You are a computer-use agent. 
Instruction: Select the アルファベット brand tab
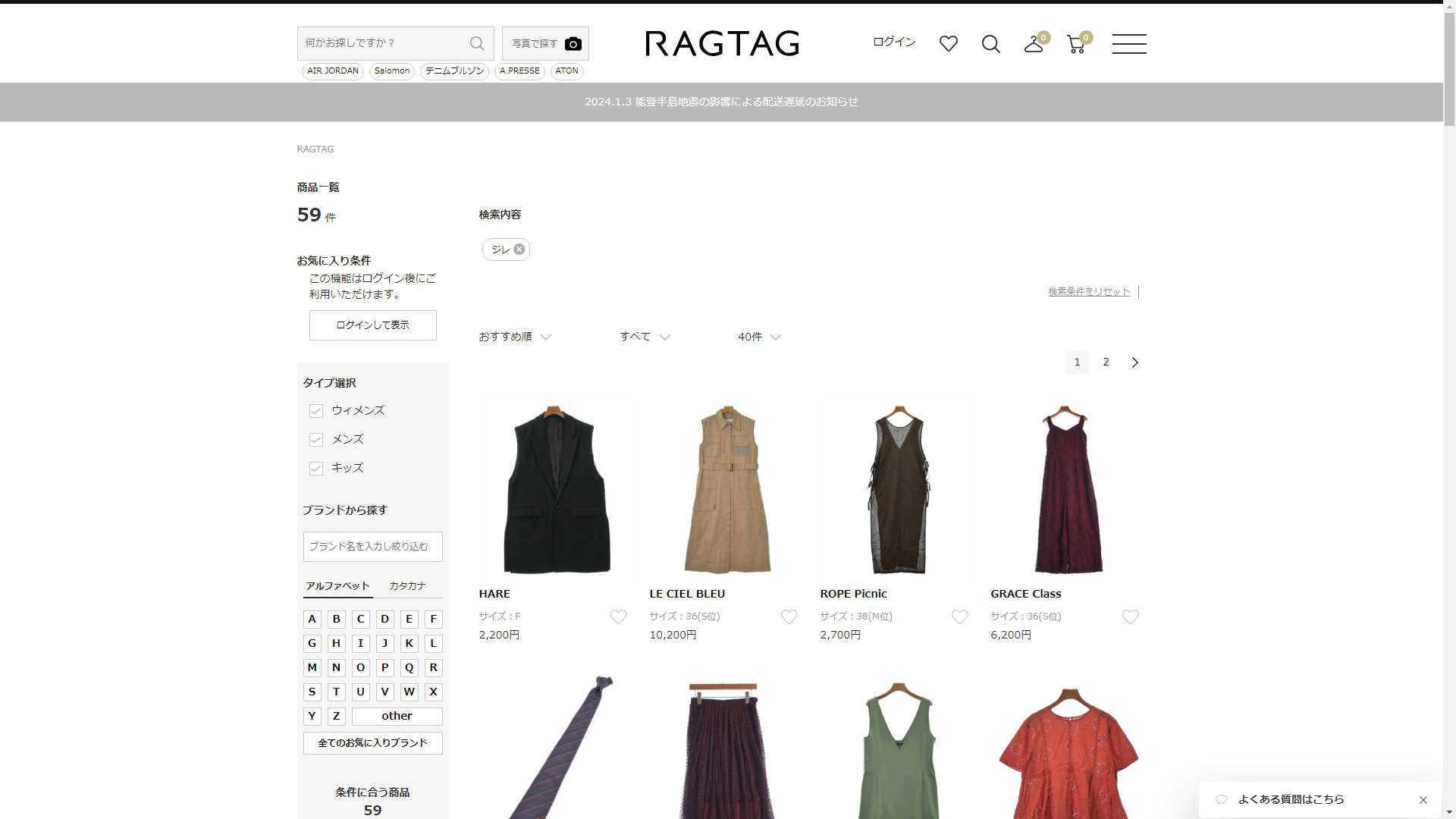[x=337, y=586]
